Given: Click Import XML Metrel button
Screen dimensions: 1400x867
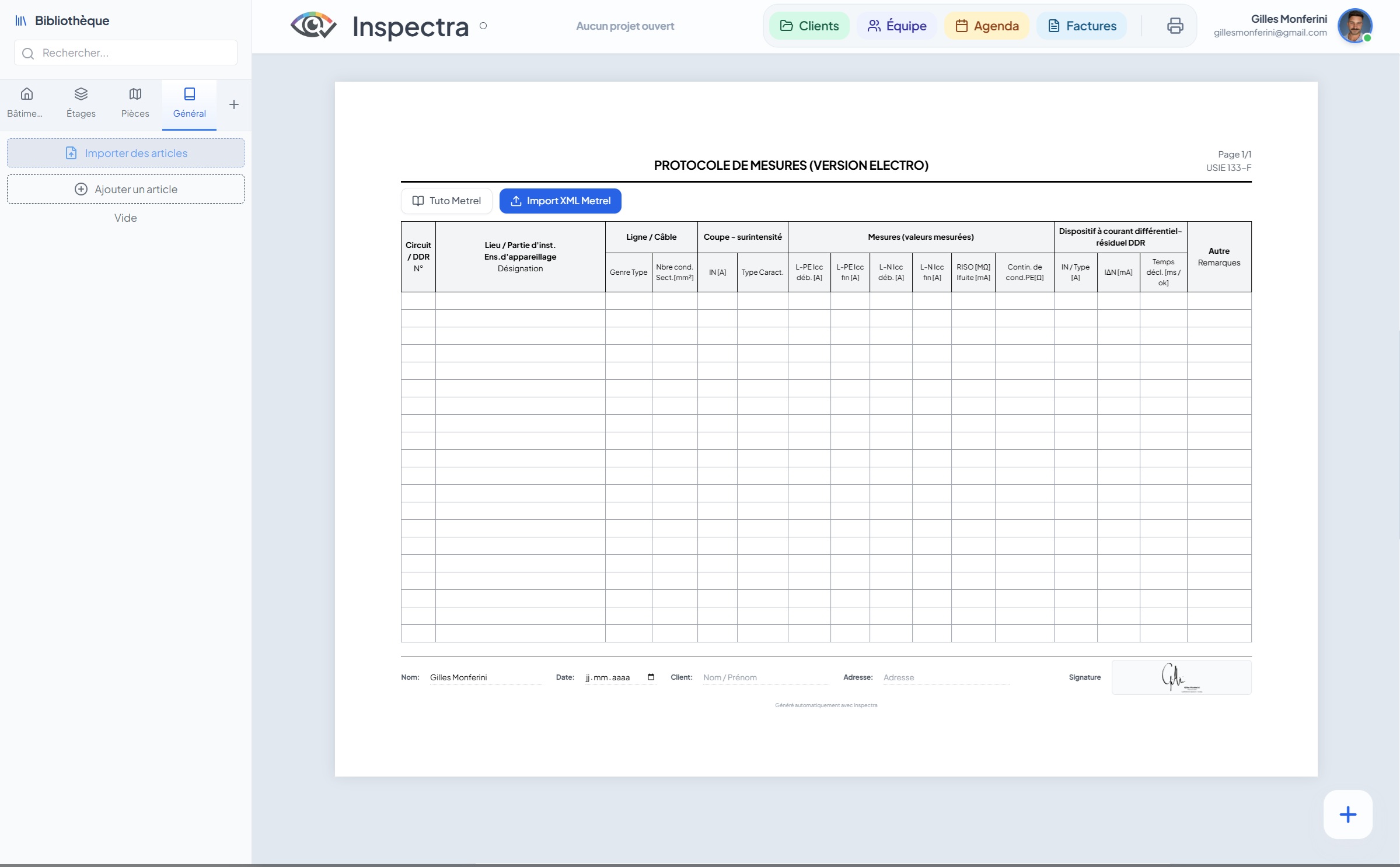Looking at the screenshot, I should point(560,201).
